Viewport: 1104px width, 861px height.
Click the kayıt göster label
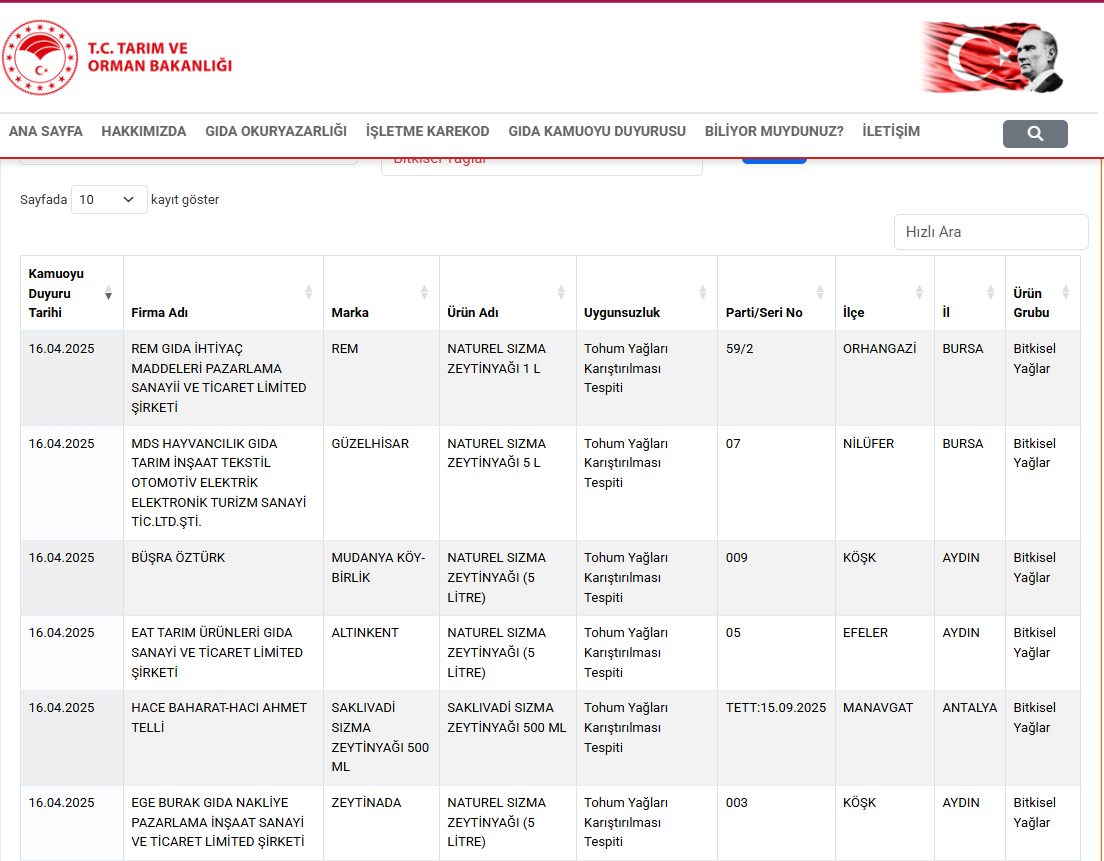[x=185, y=200]
